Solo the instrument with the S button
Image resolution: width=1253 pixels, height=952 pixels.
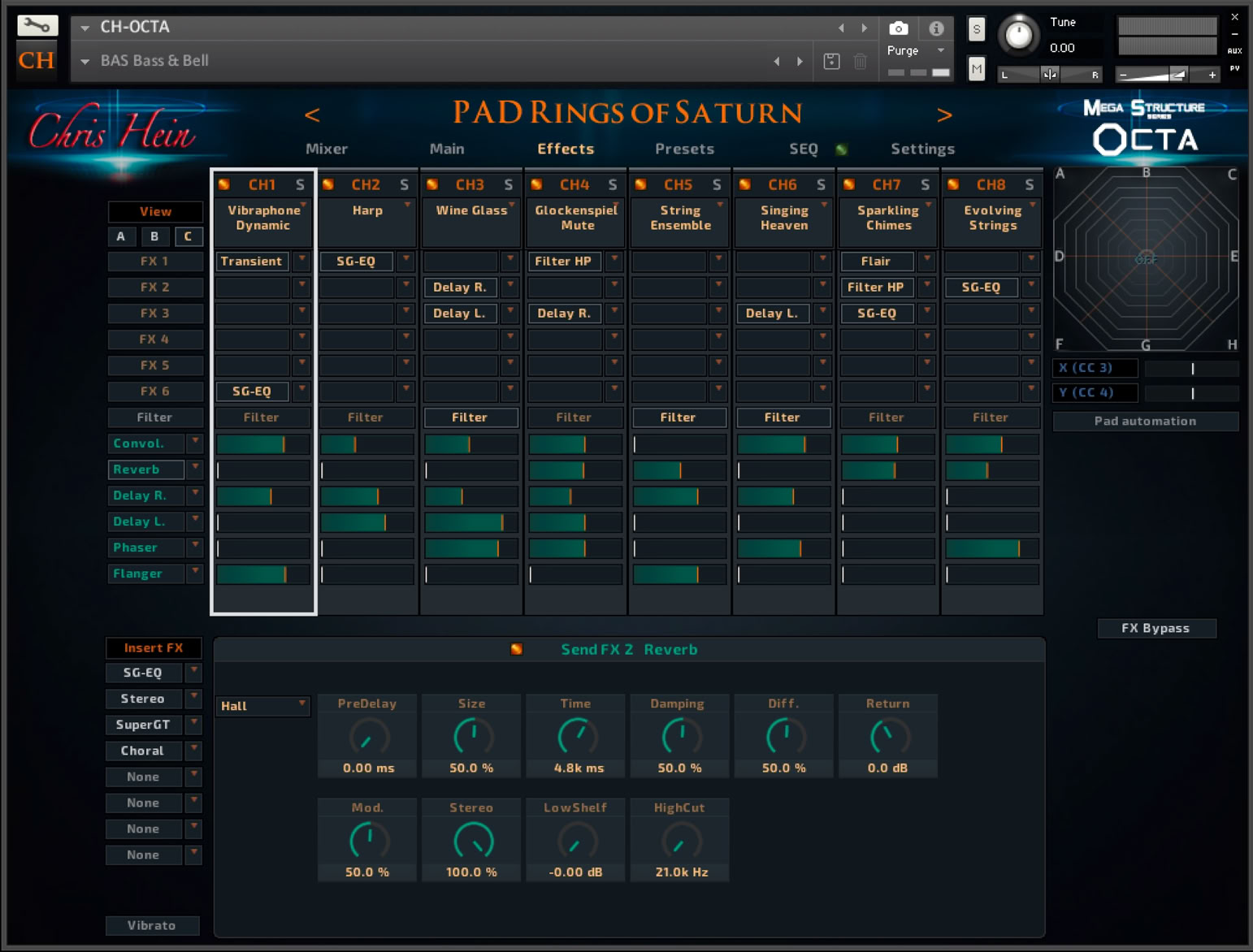[x=977, y=30]
